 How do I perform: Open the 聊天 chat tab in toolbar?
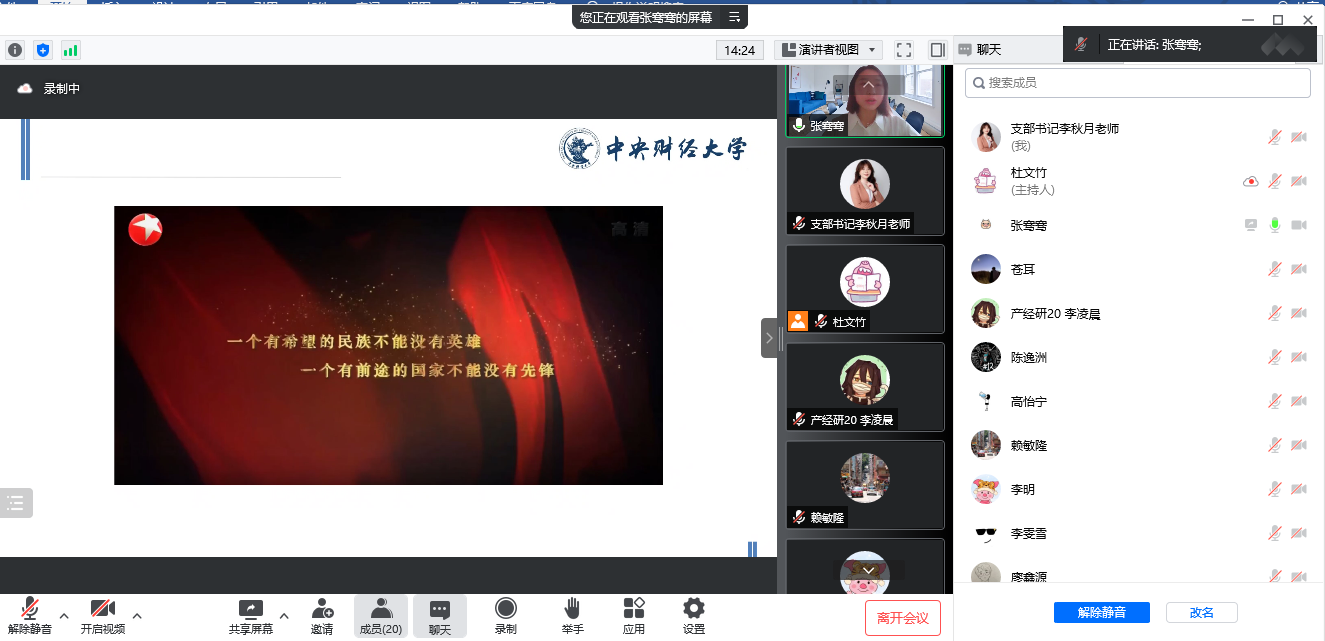click(440, 616)
